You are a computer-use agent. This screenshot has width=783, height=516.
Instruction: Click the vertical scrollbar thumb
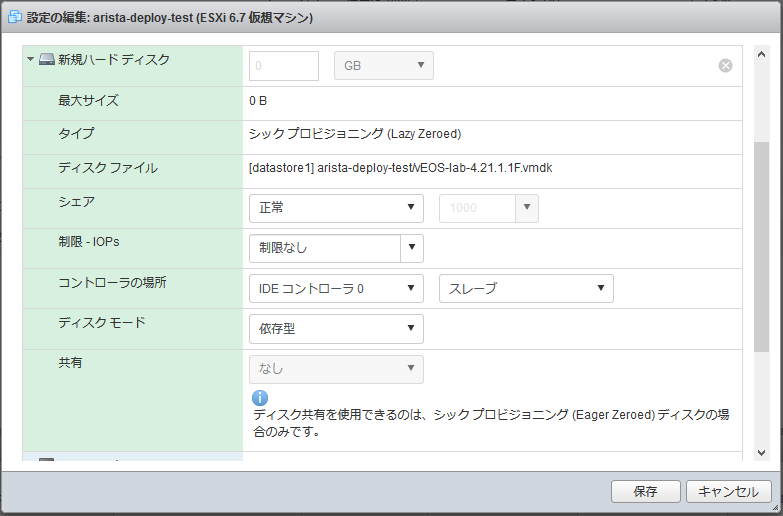[761, 247]
